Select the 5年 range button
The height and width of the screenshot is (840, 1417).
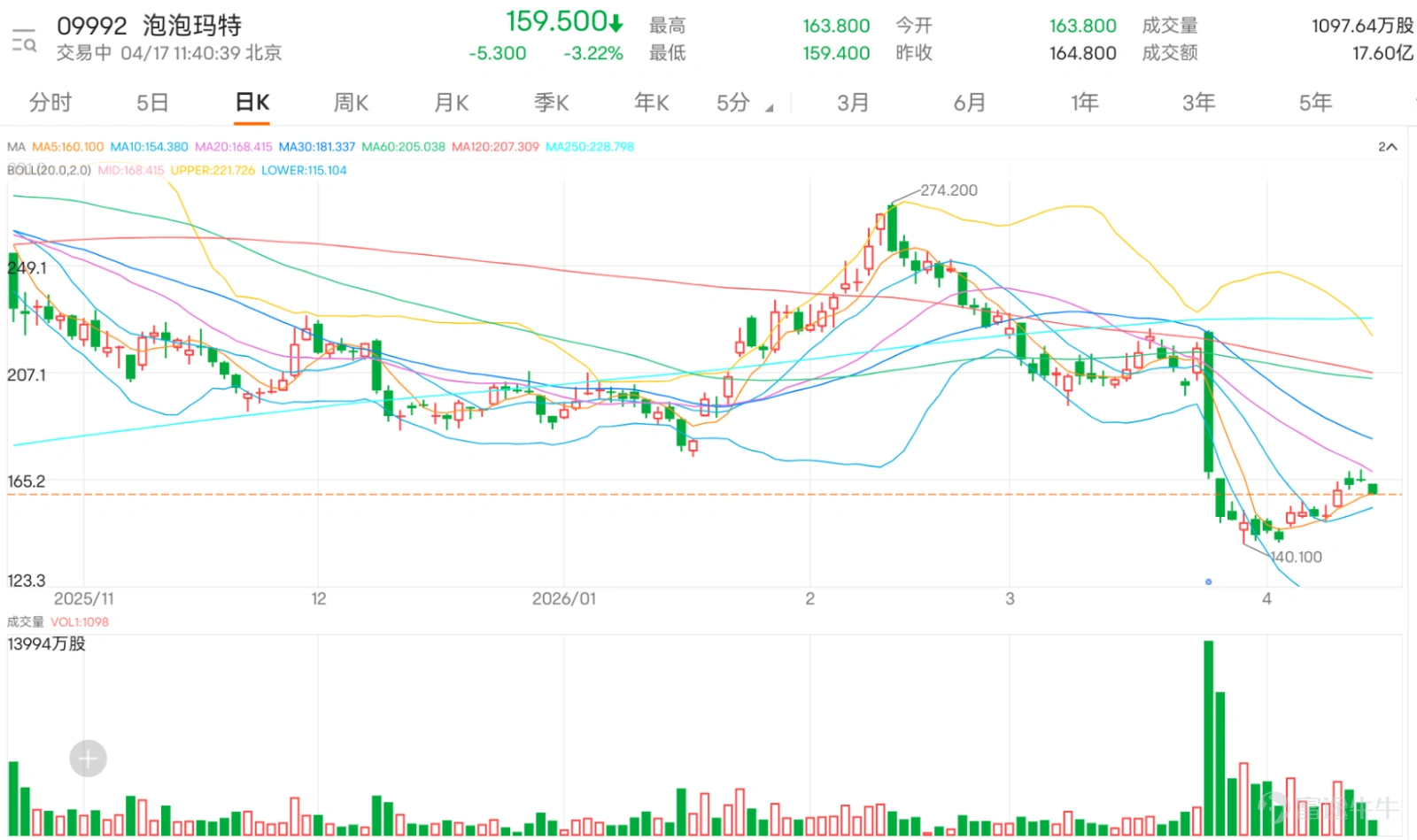1315,103
